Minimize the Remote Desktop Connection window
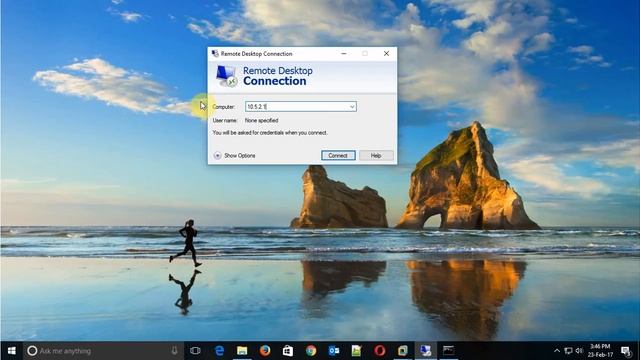640x360 pixels. (x=344, y=53)
